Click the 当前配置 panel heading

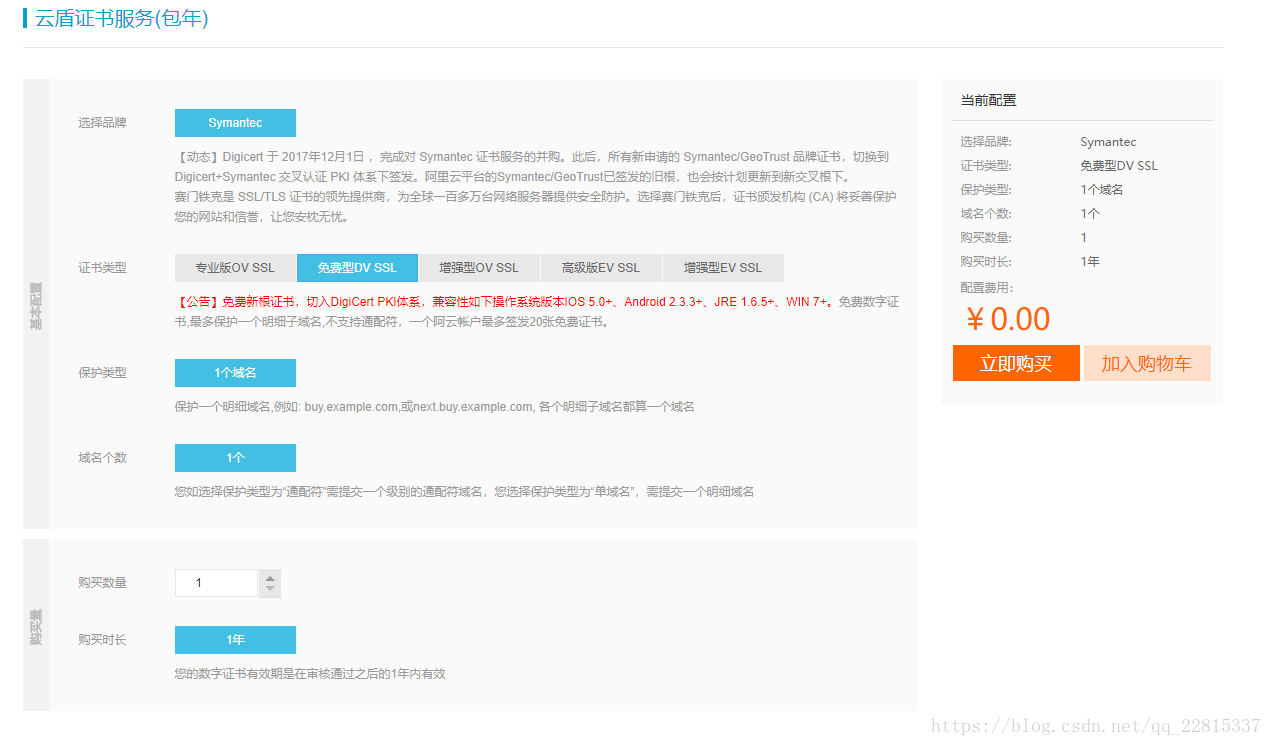click(988, 100)
